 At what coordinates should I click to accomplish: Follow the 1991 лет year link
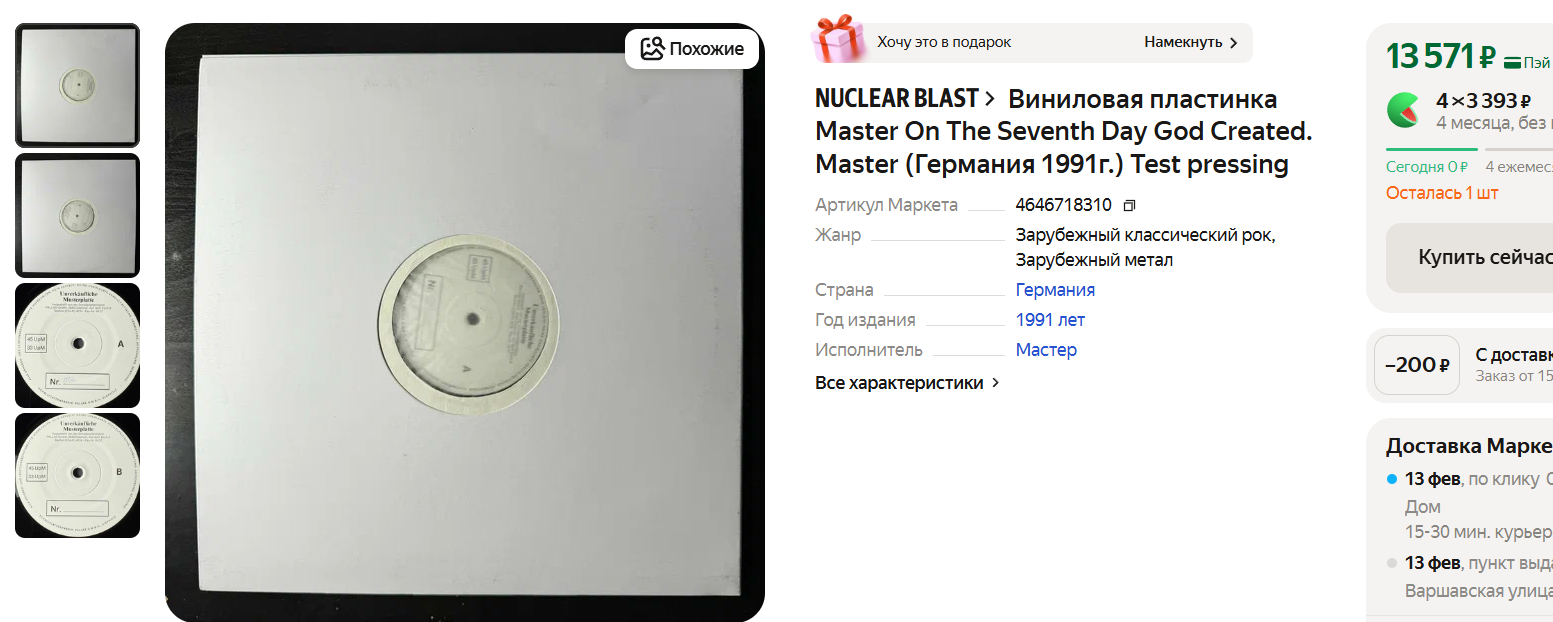(x=1050, y=320)
